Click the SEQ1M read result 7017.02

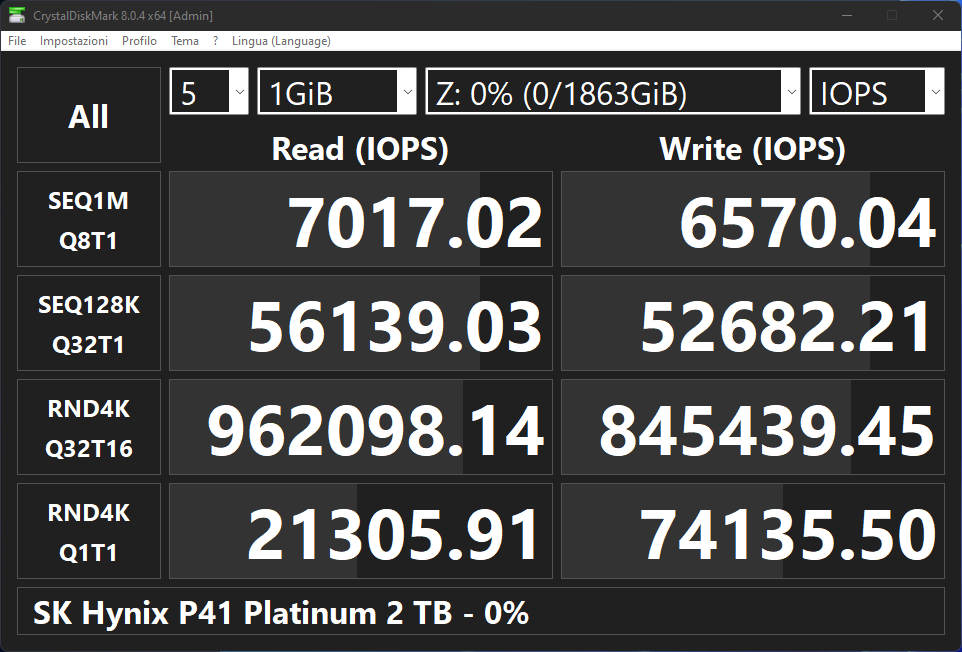[361, 219]
